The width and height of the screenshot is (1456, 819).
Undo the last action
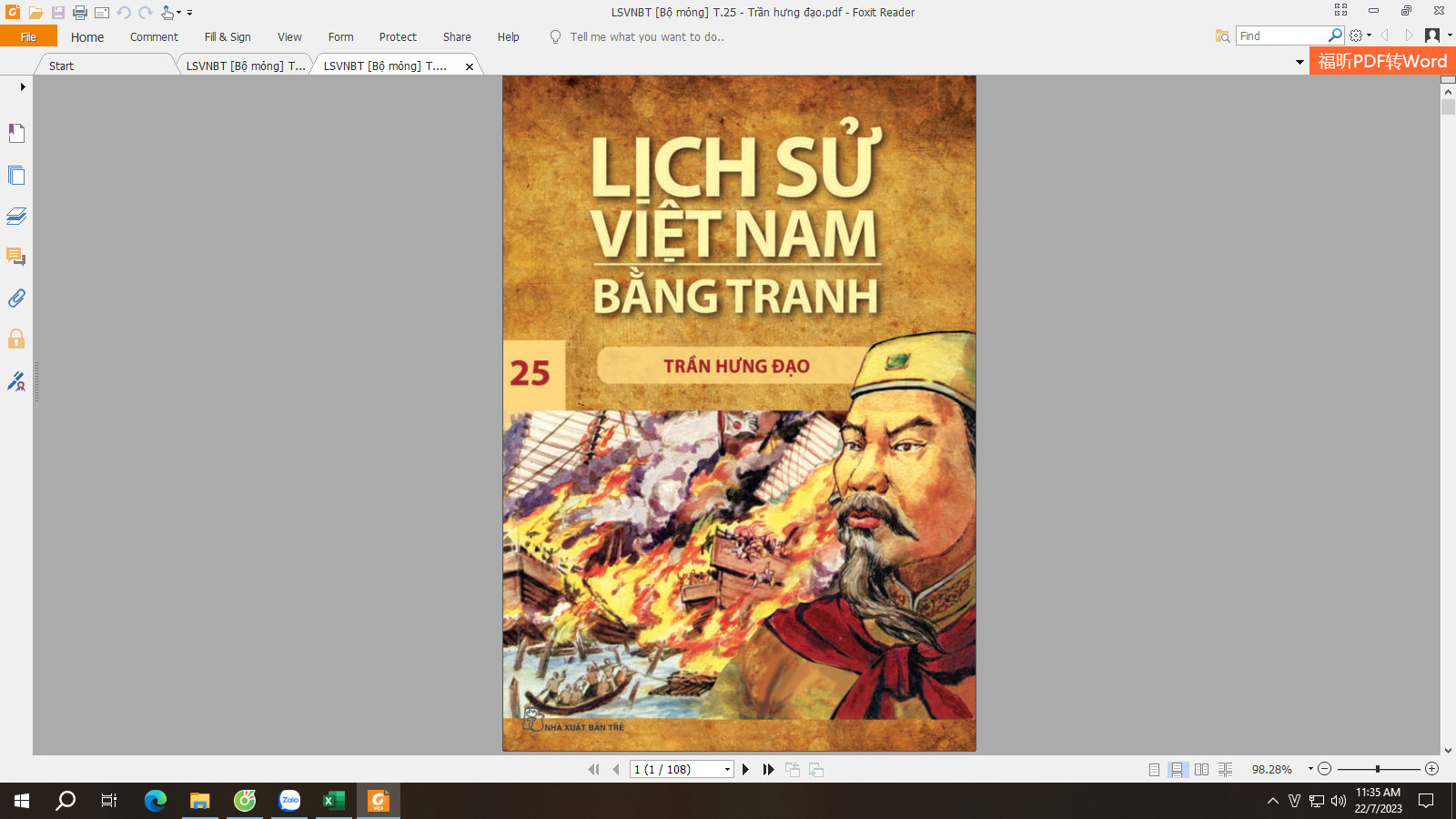pos(124,13)
